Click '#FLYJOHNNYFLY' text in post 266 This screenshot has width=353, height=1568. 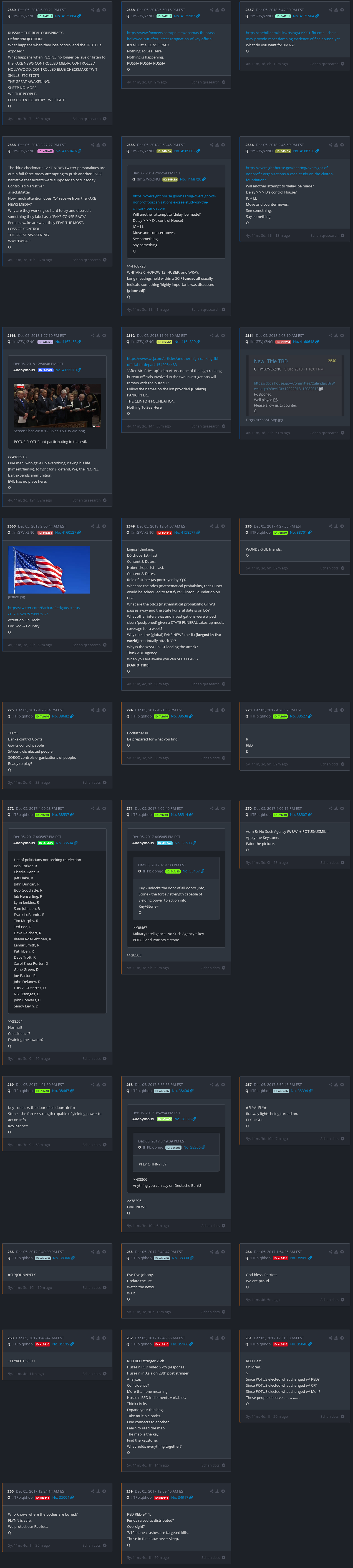(x=22, y=1275)
